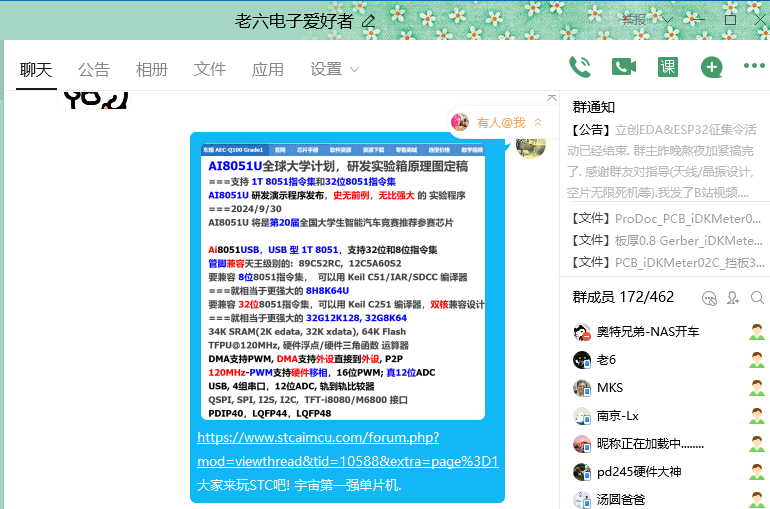Click role badge next to pd245硬件大神

pos(757,472)
